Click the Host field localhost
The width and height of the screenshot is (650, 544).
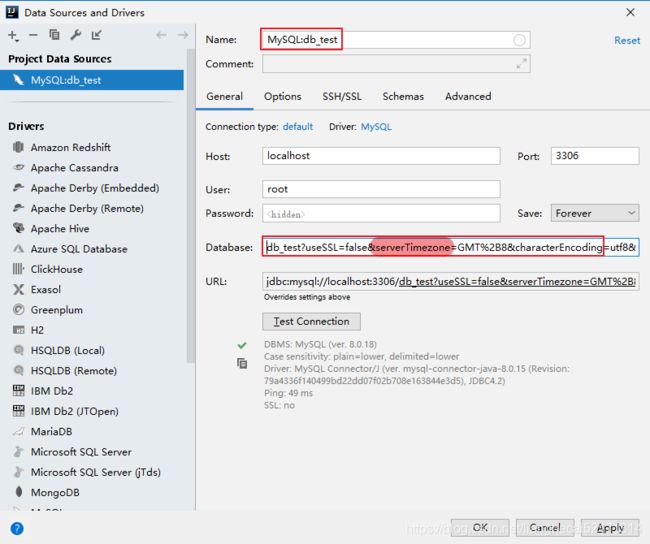click(x=381, y=156)
